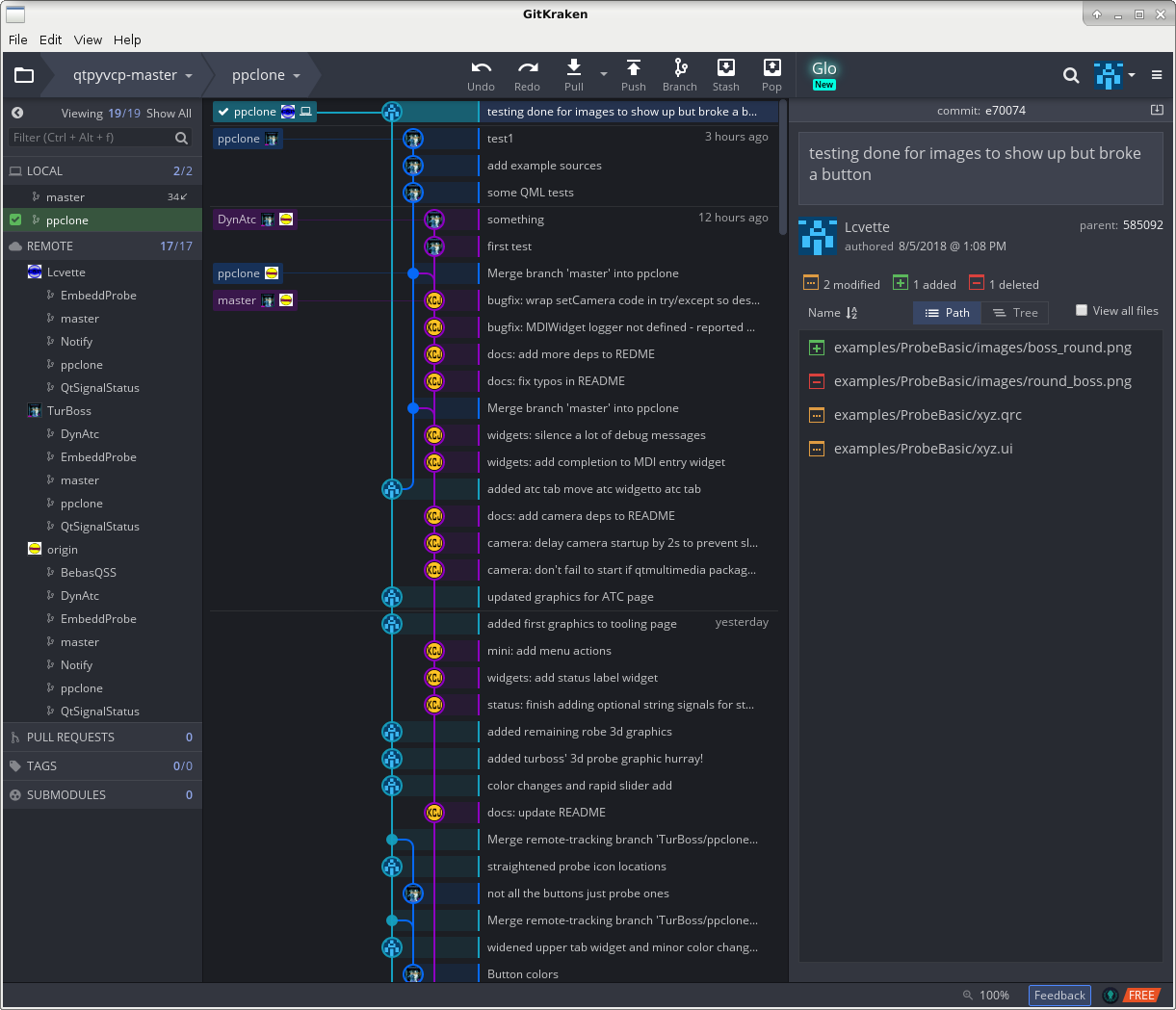
Task: Click author avatar next to Lcvette
Action: (818, 236)
